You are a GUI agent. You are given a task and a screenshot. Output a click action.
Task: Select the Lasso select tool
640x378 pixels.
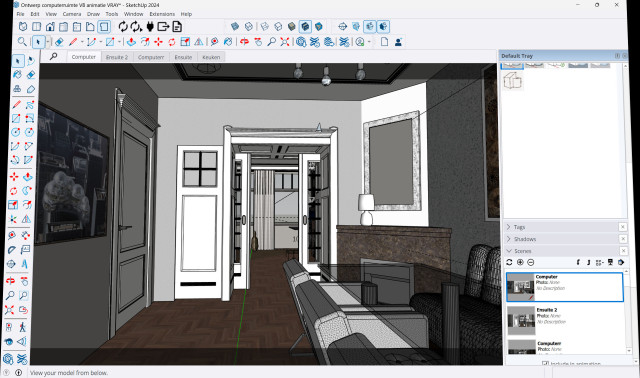31,61
